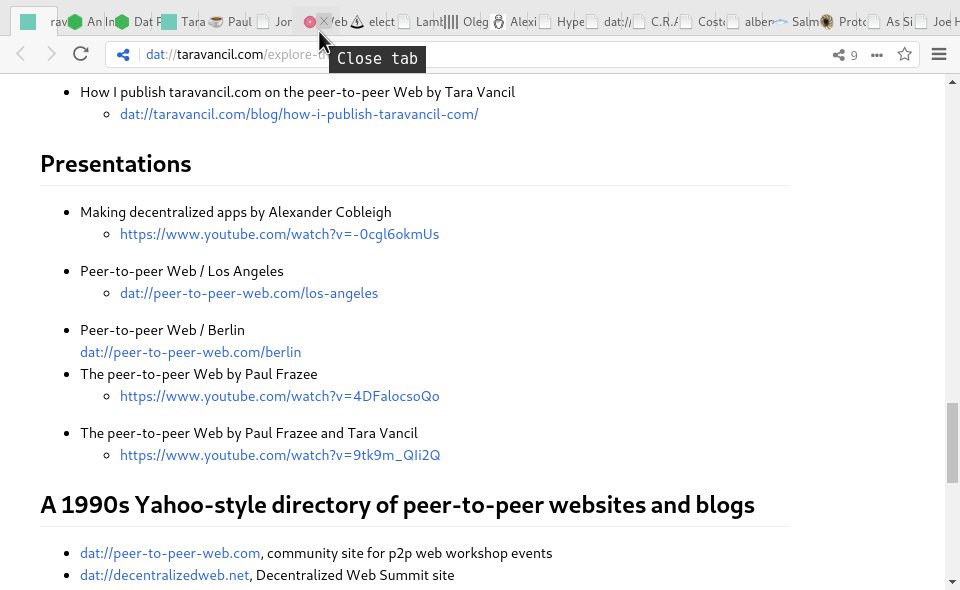This screenshot has height=590, width=960.
Task: Open the three-dot options menu
Action: (874, 55)
